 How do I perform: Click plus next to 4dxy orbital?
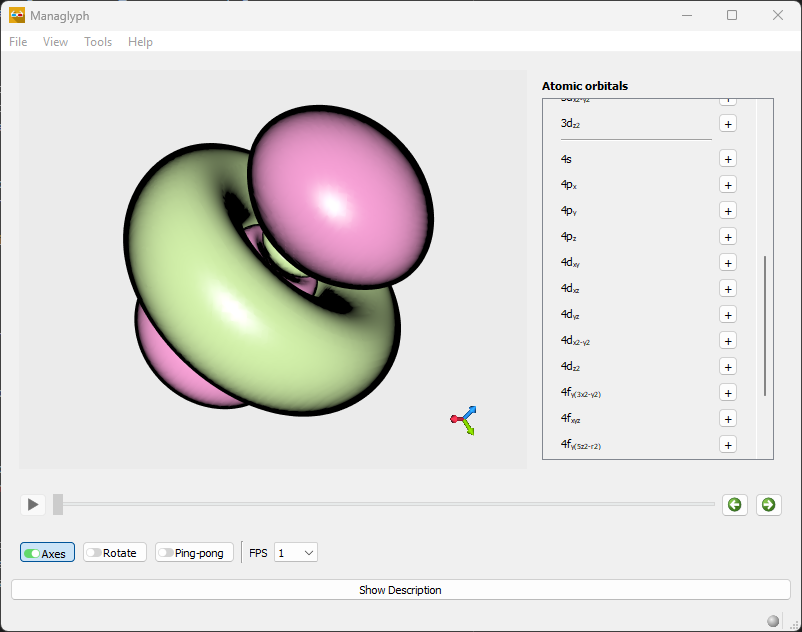click(728, 263)
